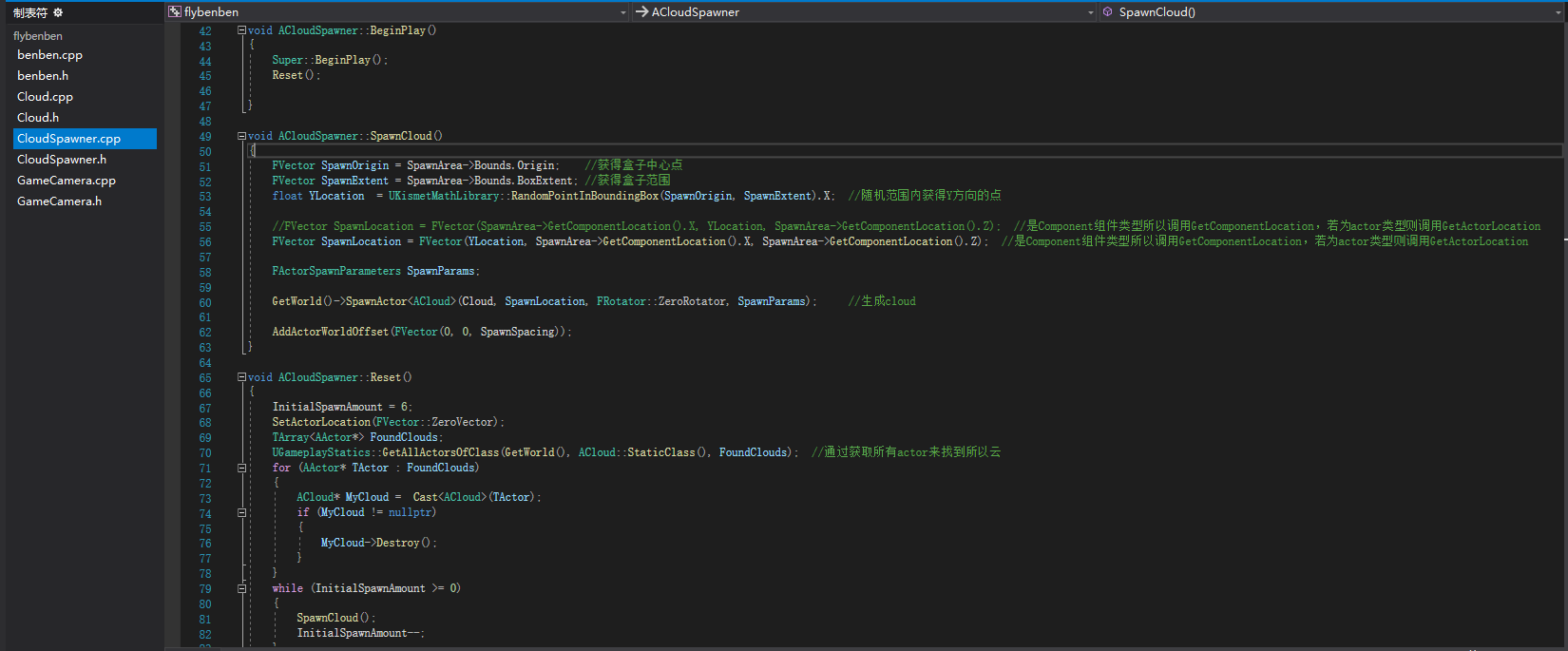Click the arrow icon before ACloudSpawner
1568x651 pixels.
click(x=641, y=11)
